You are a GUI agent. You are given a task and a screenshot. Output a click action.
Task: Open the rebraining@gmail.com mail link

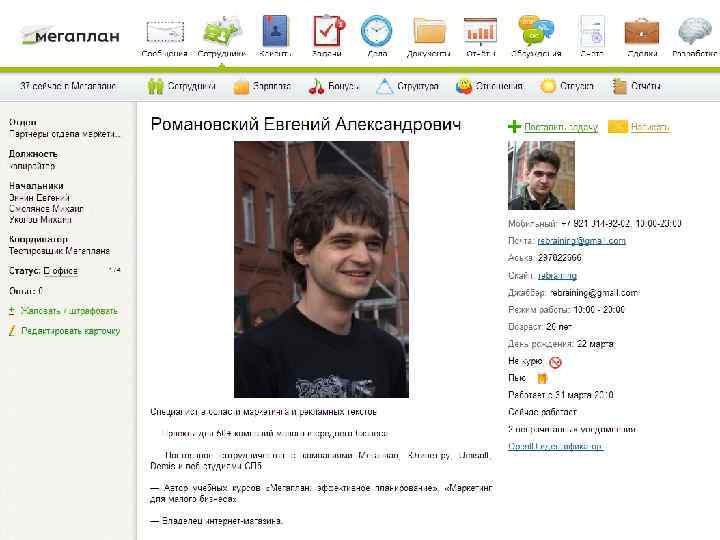click(581, 241)
